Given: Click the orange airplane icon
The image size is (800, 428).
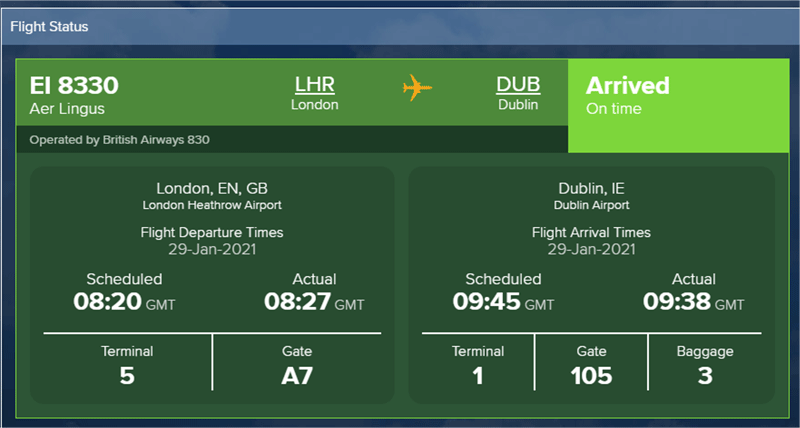Looking at the screenshot, I should 417,88.
